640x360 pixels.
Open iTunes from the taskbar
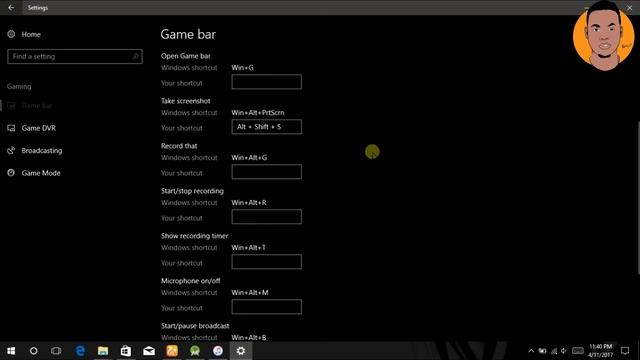218,351
